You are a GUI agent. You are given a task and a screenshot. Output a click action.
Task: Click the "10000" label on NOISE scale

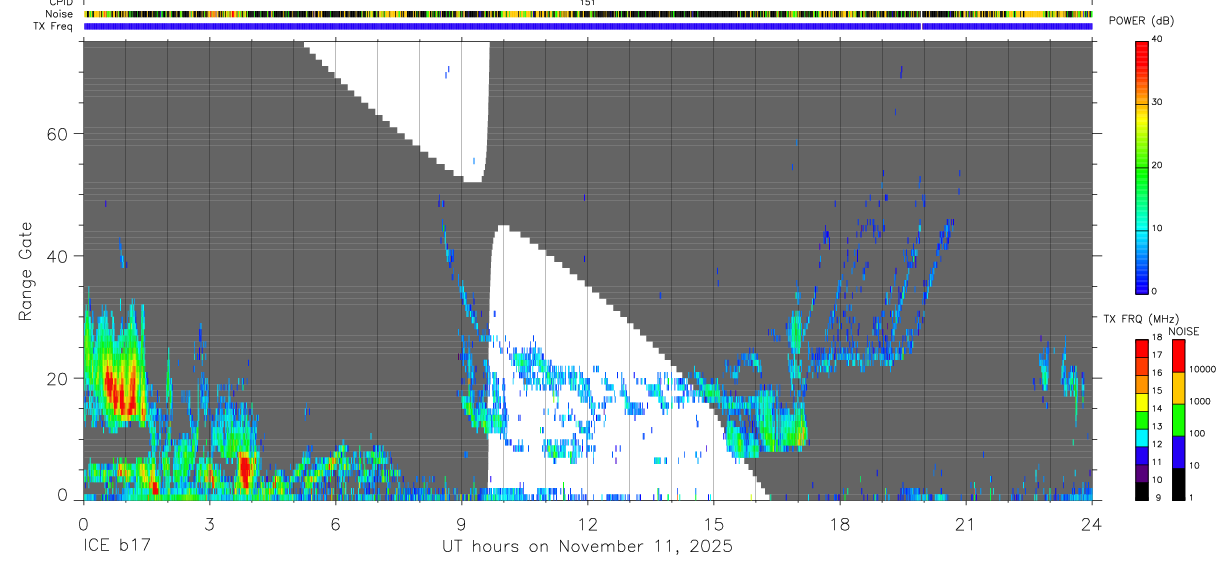[x=1203, y=370]
